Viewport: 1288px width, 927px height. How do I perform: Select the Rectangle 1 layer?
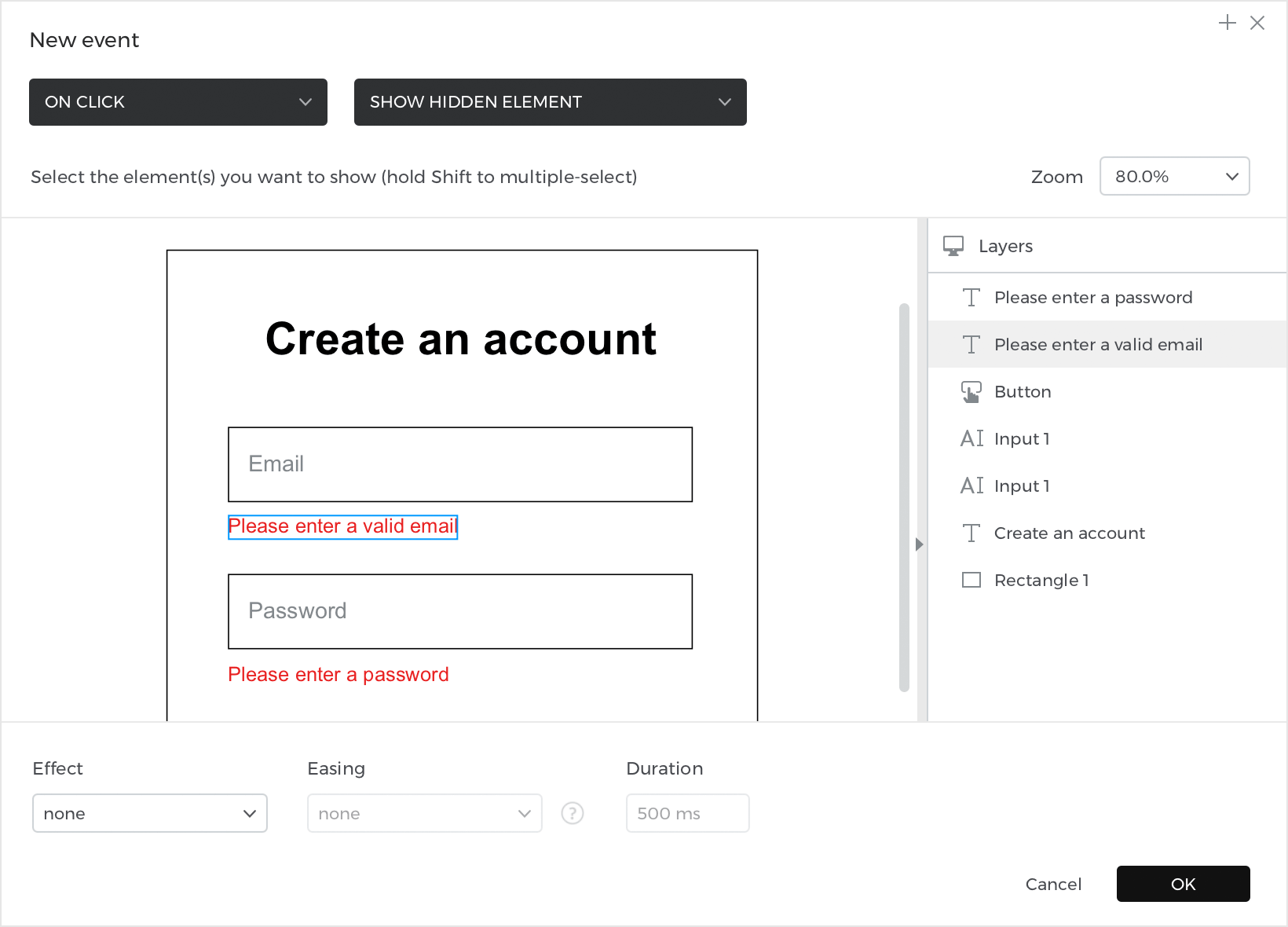click(1107, 580)
